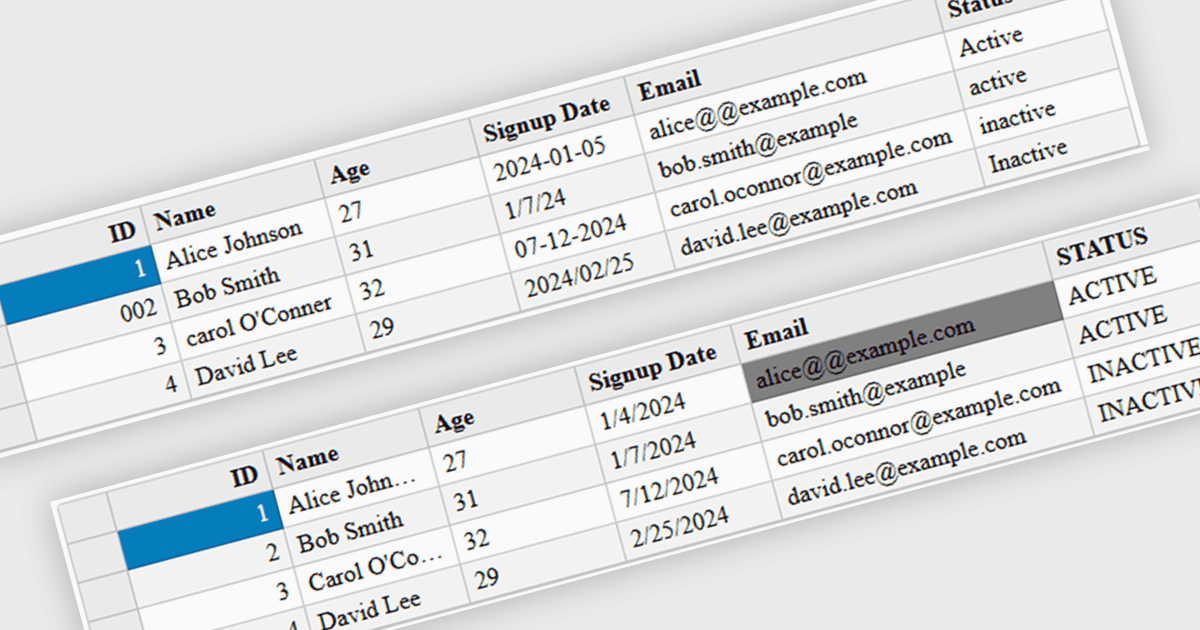Click the carol O'Conner name cell

click(258, 320)
